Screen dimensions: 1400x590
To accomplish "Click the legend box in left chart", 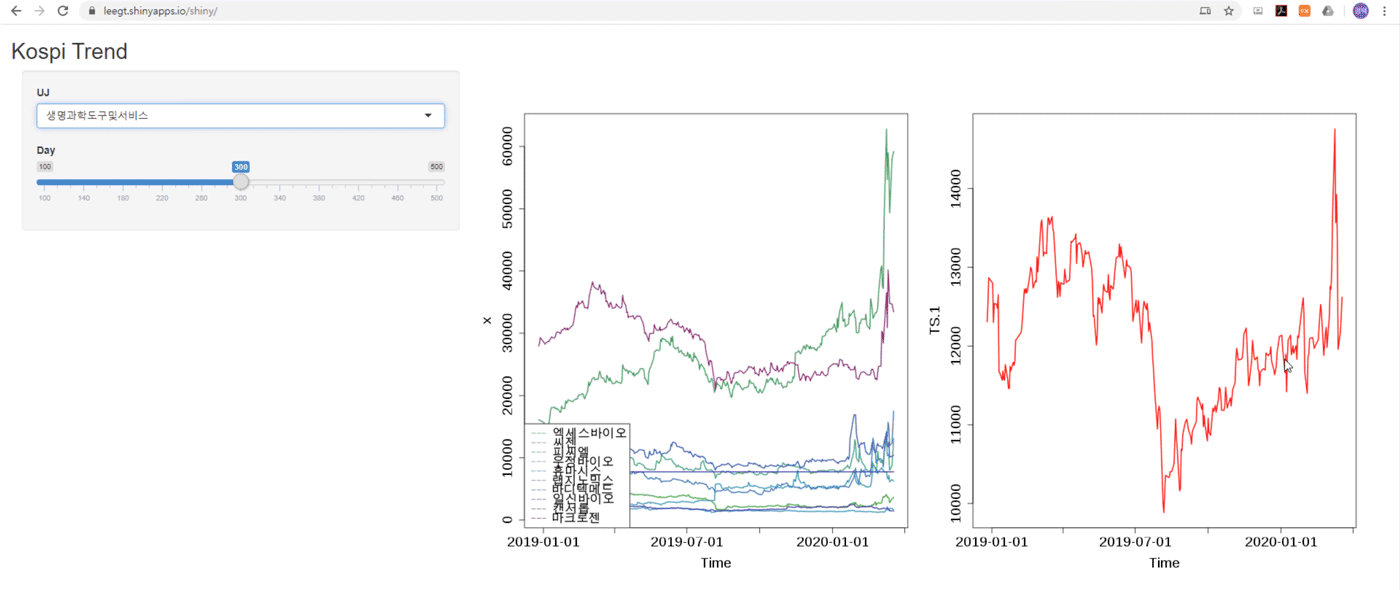I will [576, 475].
